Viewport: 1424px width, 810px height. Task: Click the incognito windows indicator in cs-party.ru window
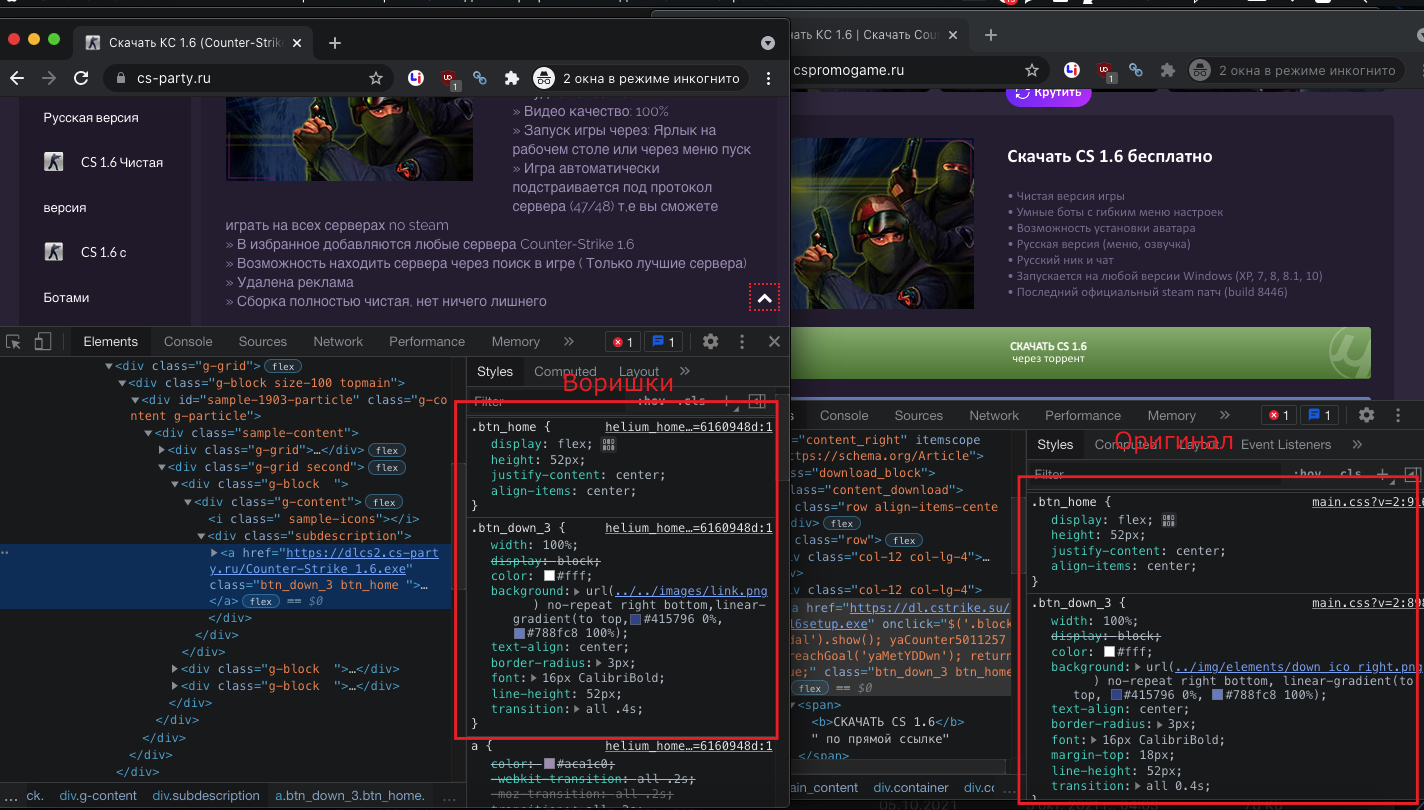click(640, 78)
